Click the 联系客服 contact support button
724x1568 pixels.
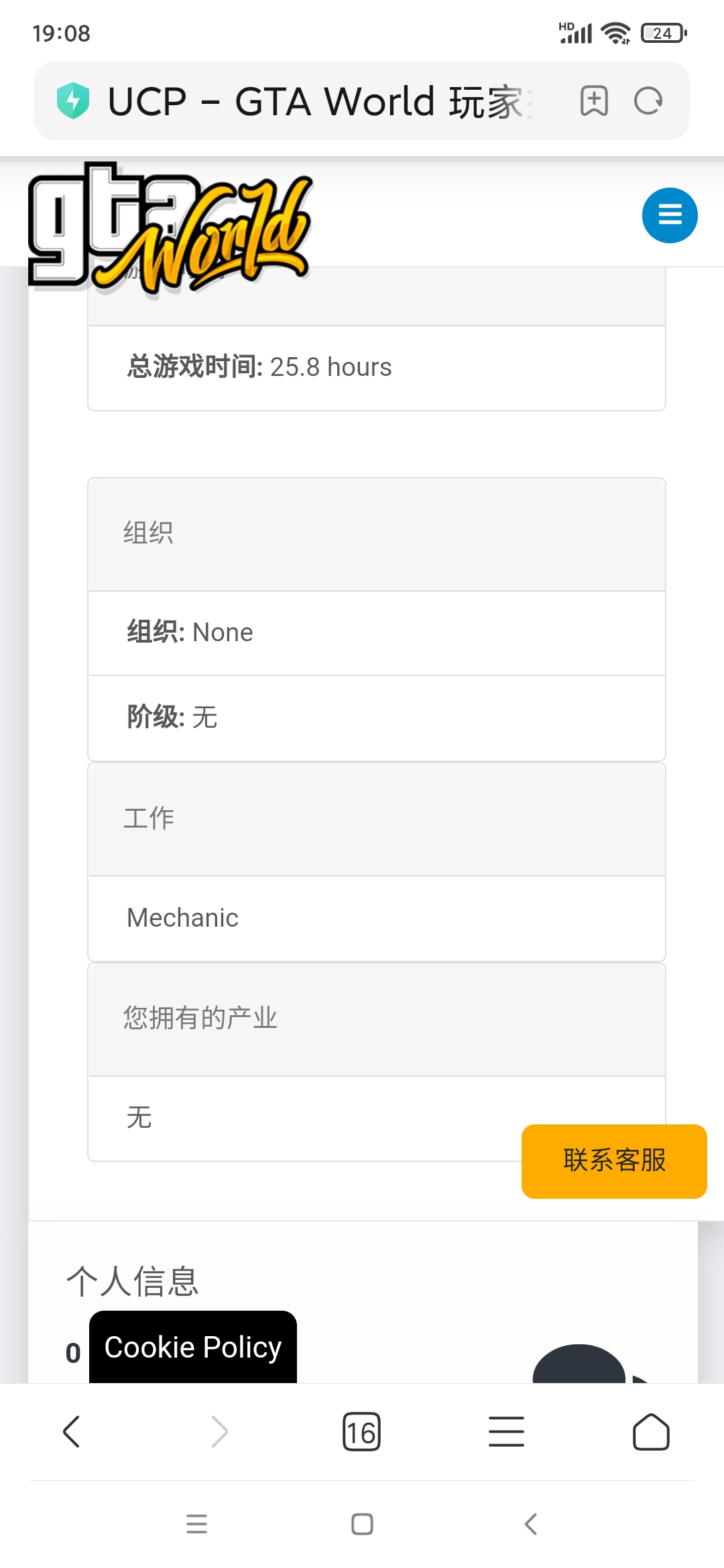(614, 1161)
